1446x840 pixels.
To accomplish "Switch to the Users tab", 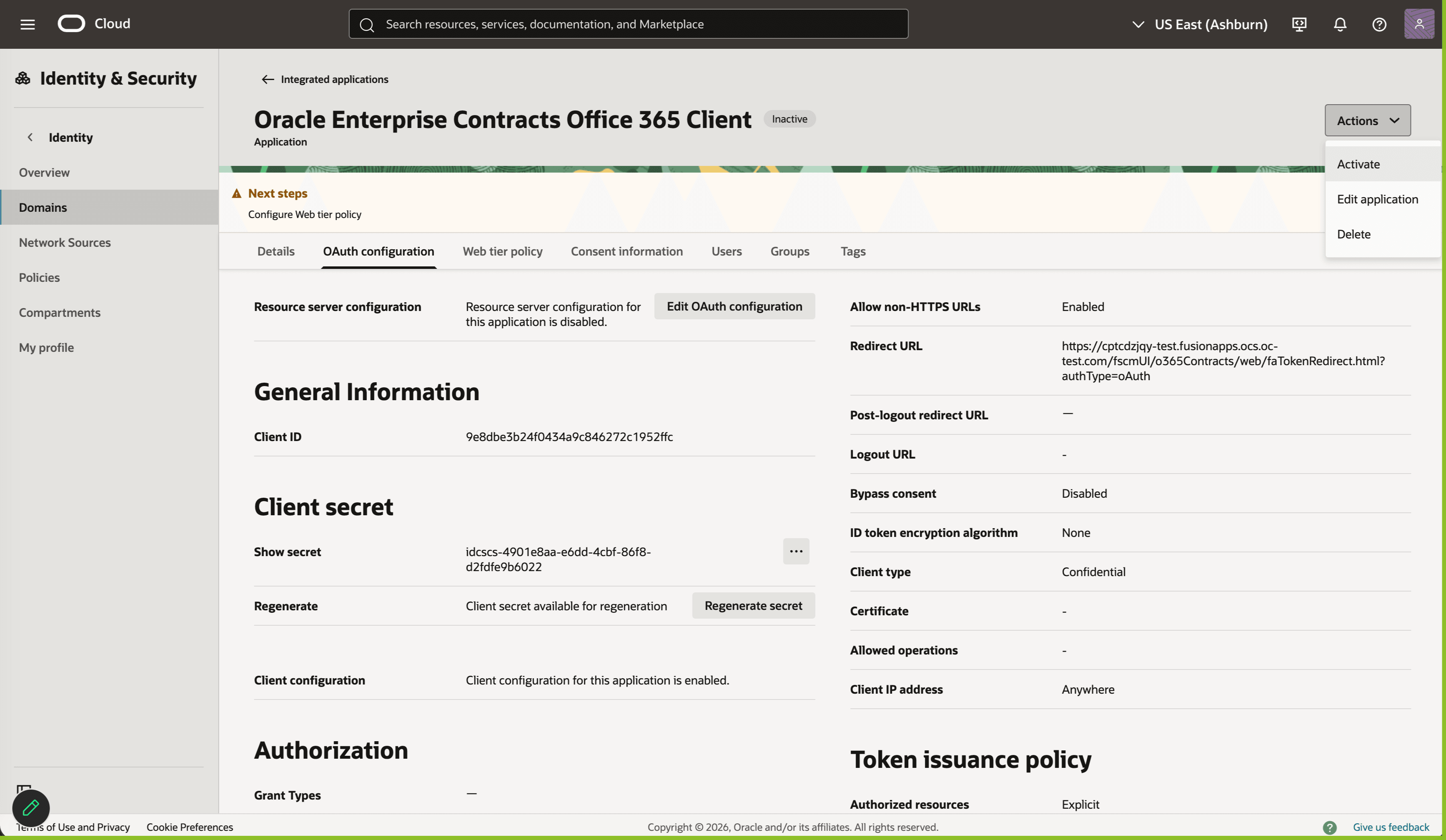I will tap(727, 251).
